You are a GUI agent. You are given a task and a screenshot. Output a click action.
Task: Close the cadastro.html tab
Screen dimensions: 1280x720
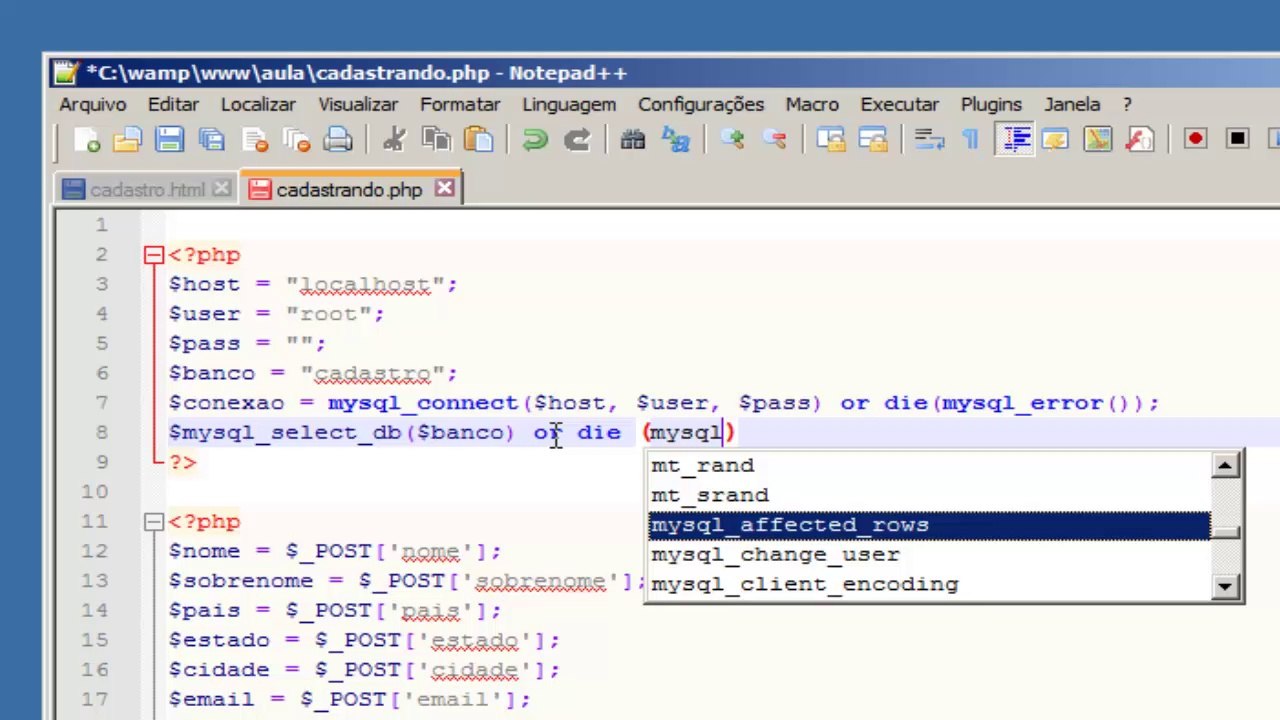pyautogui.click(x=221, y=188)
